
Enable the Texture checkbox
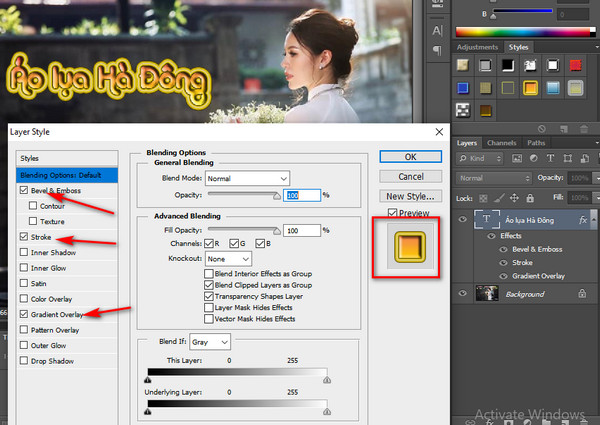(33, 221)
